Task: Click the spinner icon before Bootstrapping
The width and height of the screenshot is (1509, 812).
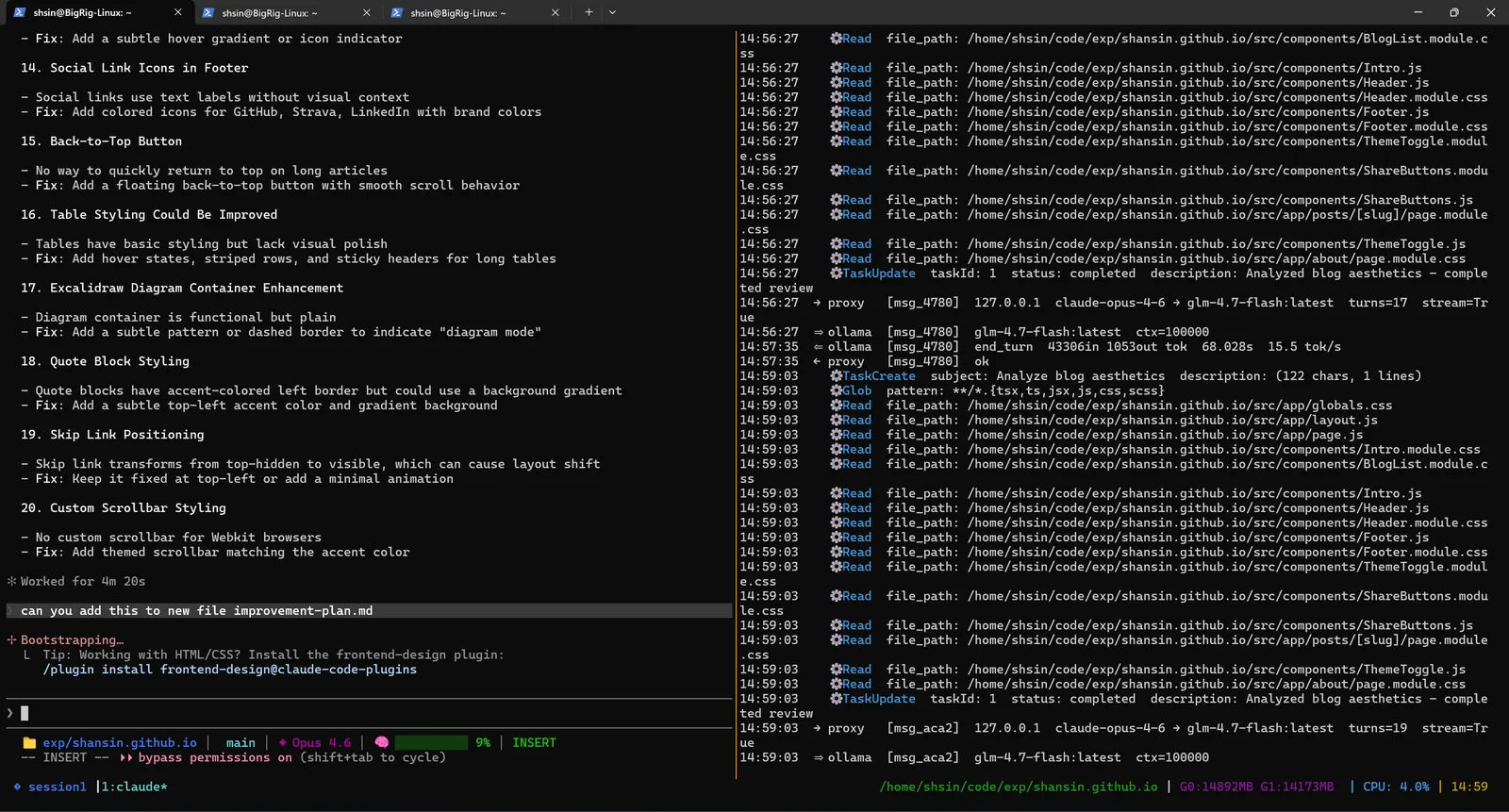Action: [x=12, y=640]
